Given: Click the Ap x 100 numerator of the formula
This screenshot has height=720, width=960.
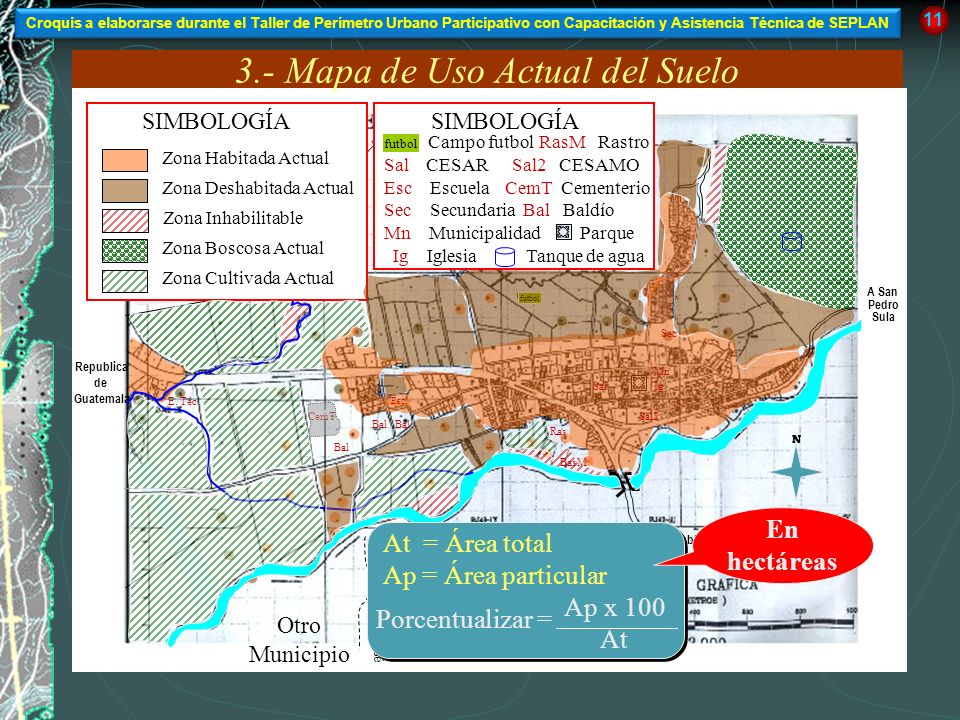Looking at the screenshot, I should coord(614,607).
